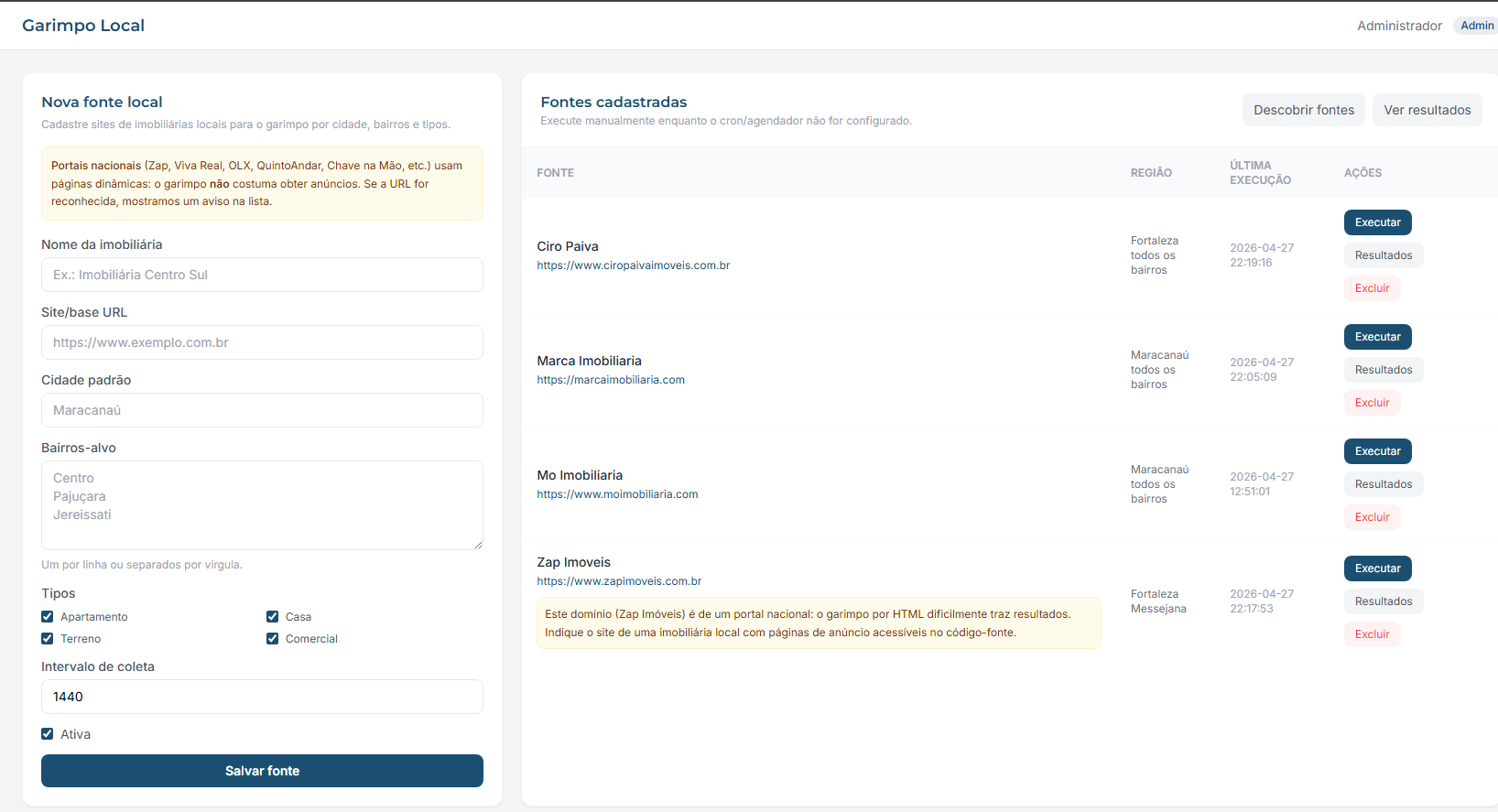Show Resultados for Mo Imobiliaria
1498x812 pixels.
coord(1384,484)
